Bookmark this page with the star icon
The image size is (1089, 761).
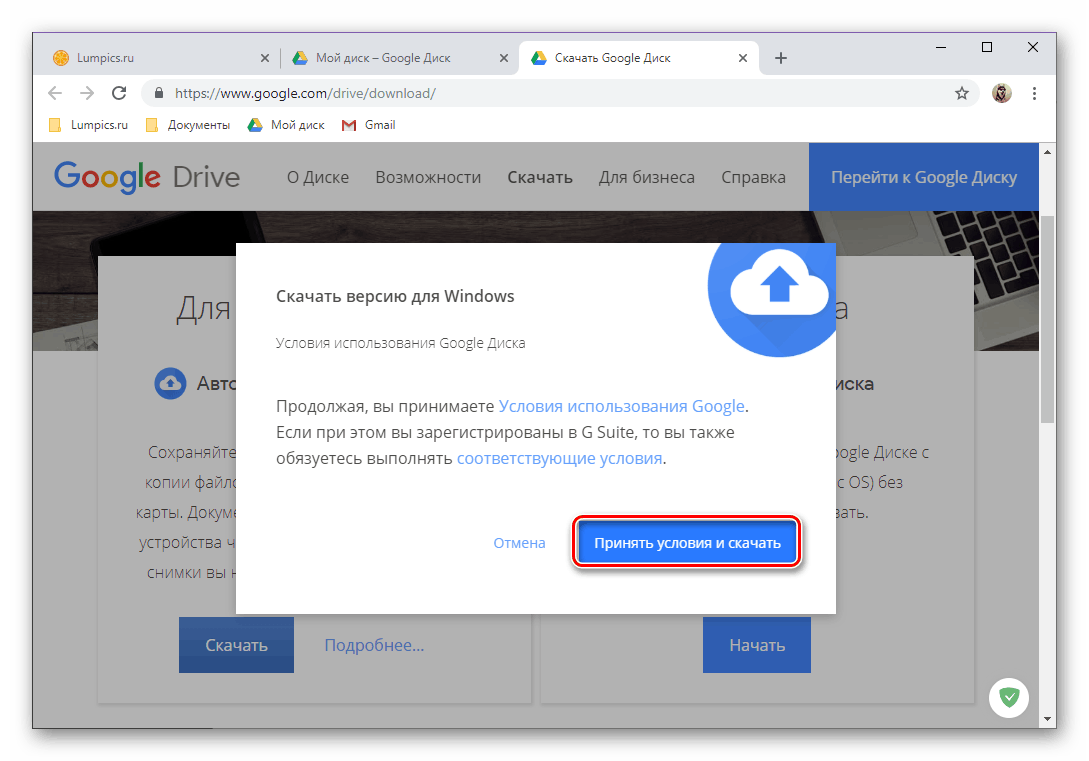tap(962, 93)
